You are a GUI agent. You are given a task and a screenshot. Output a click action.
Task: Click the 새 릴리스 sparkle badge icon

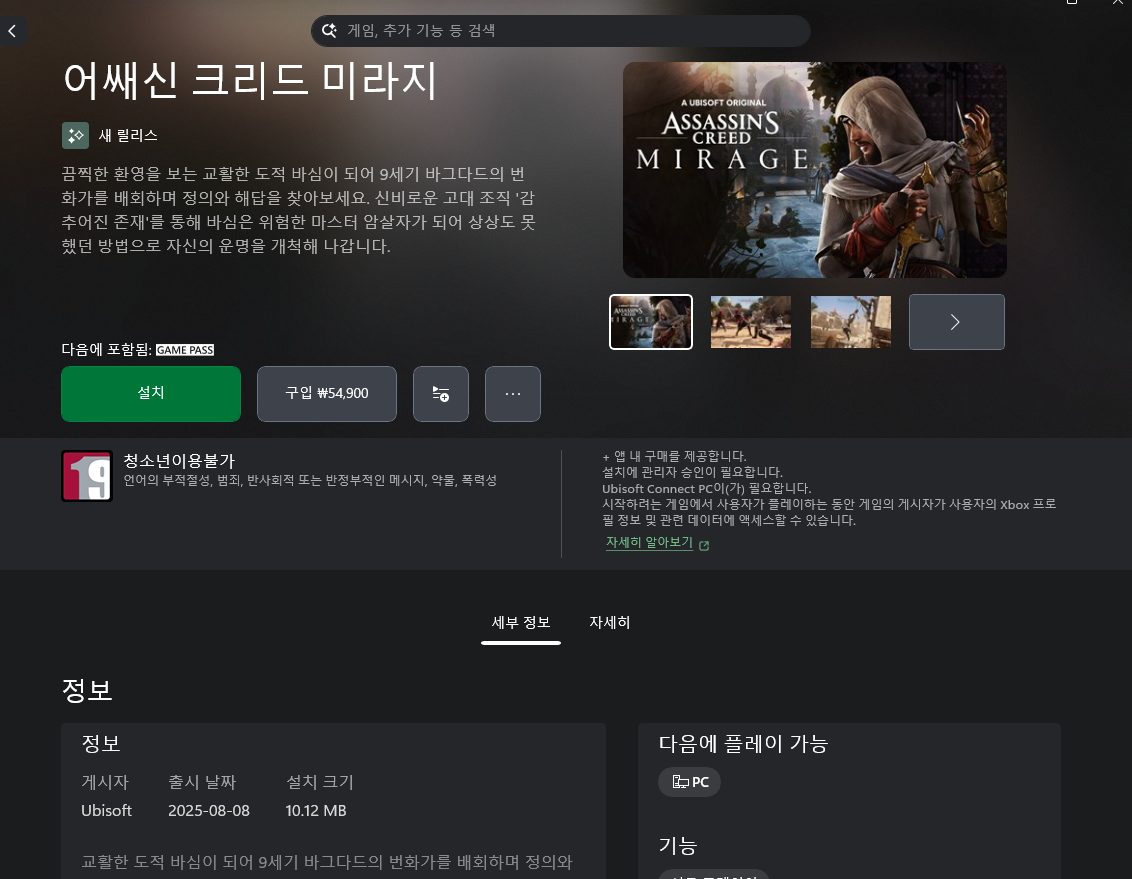tap(75, 136)
